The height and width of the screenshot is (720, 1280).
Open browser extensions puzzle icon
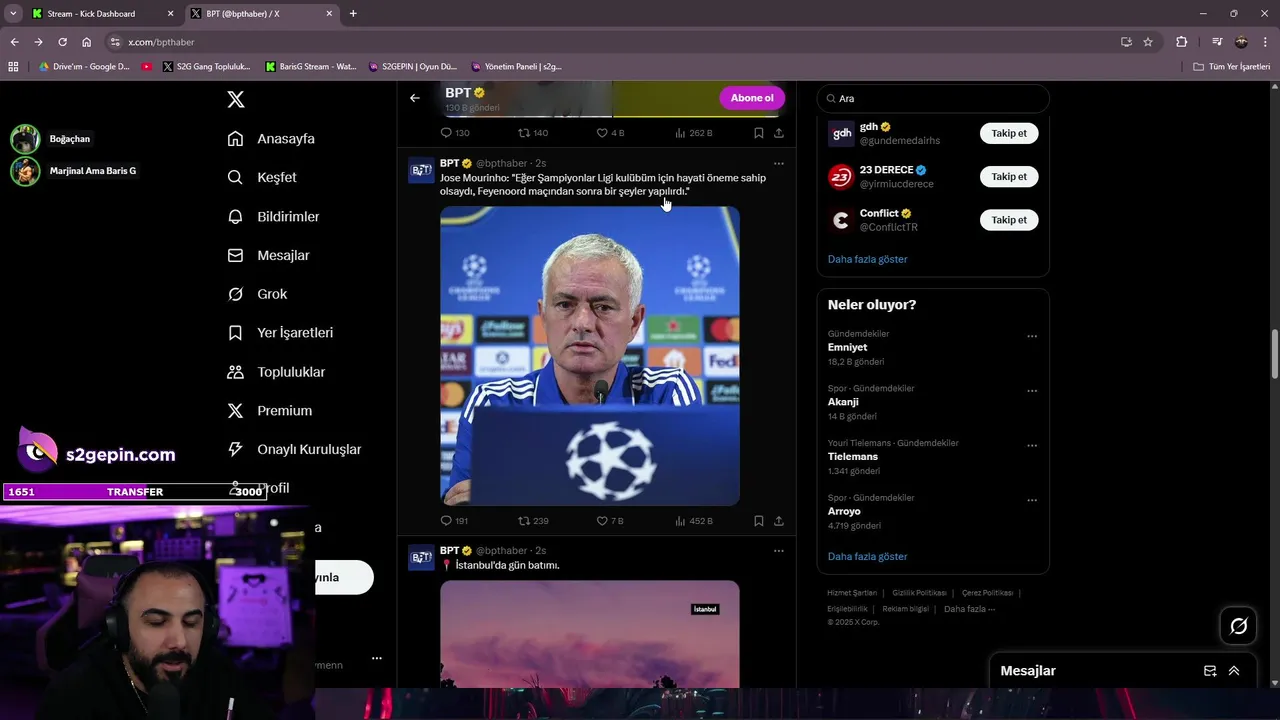click(1182, 42)
